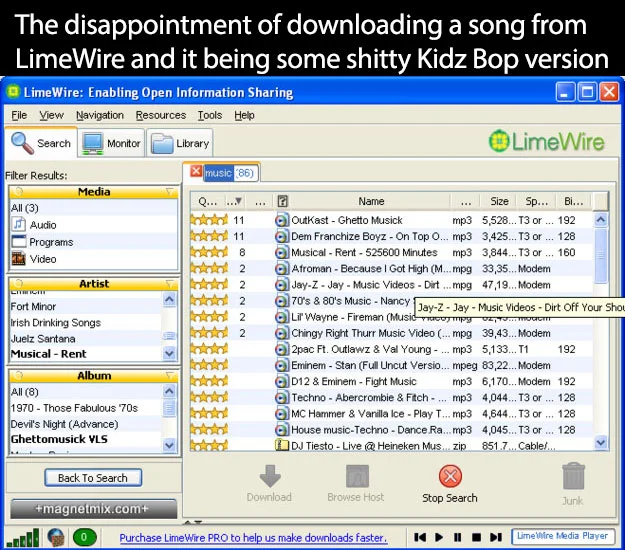This screenshot has width=625, height=550.
Task: Select Irish Drinking Songs artist
Action: click(86, 322)
